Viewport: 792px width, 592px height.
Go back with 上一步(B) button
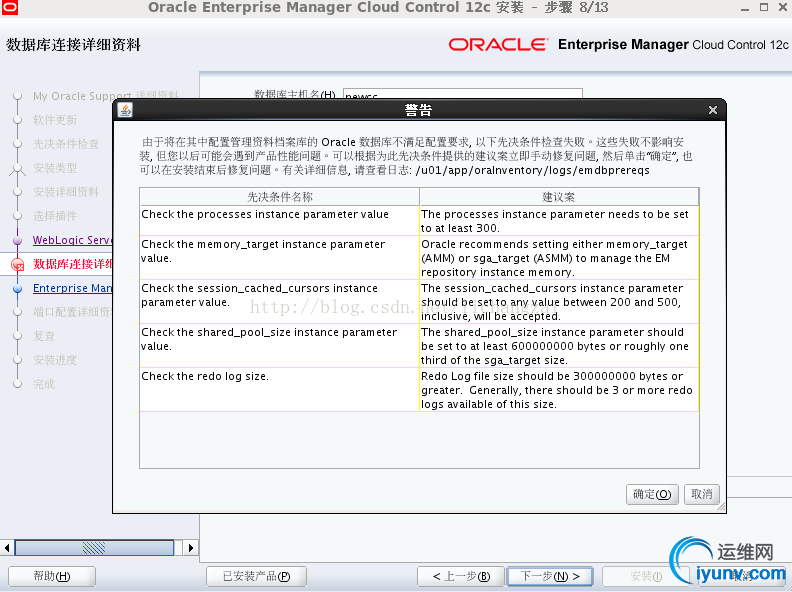pos(461,576)
